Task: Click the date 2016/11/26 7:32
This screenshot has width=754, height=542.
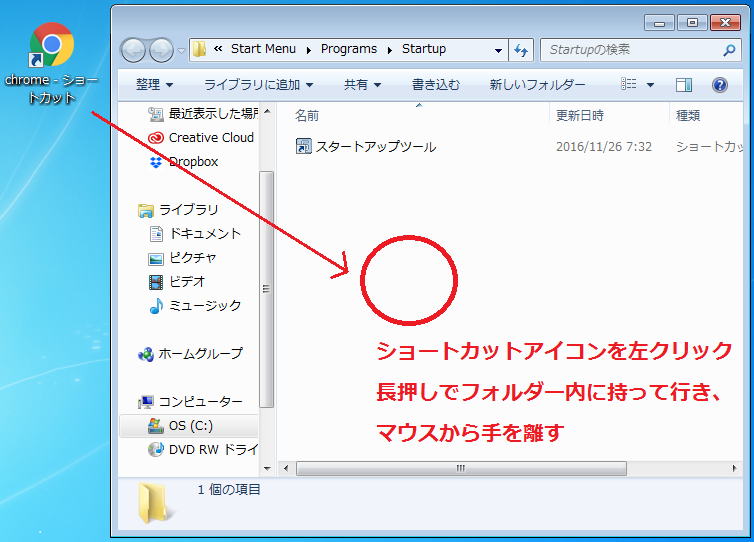Action: tap(603, 147)
